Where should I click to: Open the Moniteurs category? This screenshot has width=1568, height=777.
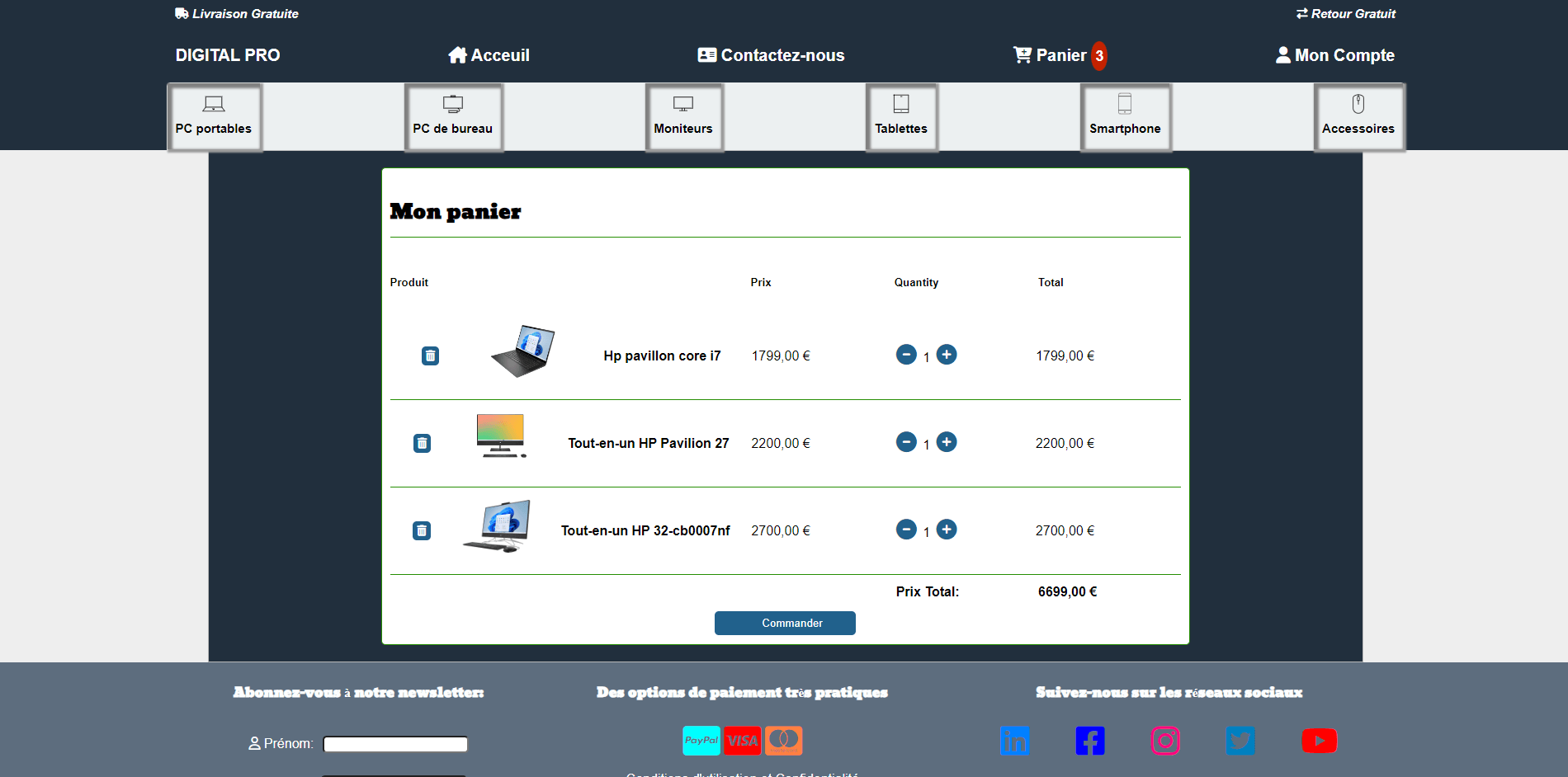pos(684,117)
